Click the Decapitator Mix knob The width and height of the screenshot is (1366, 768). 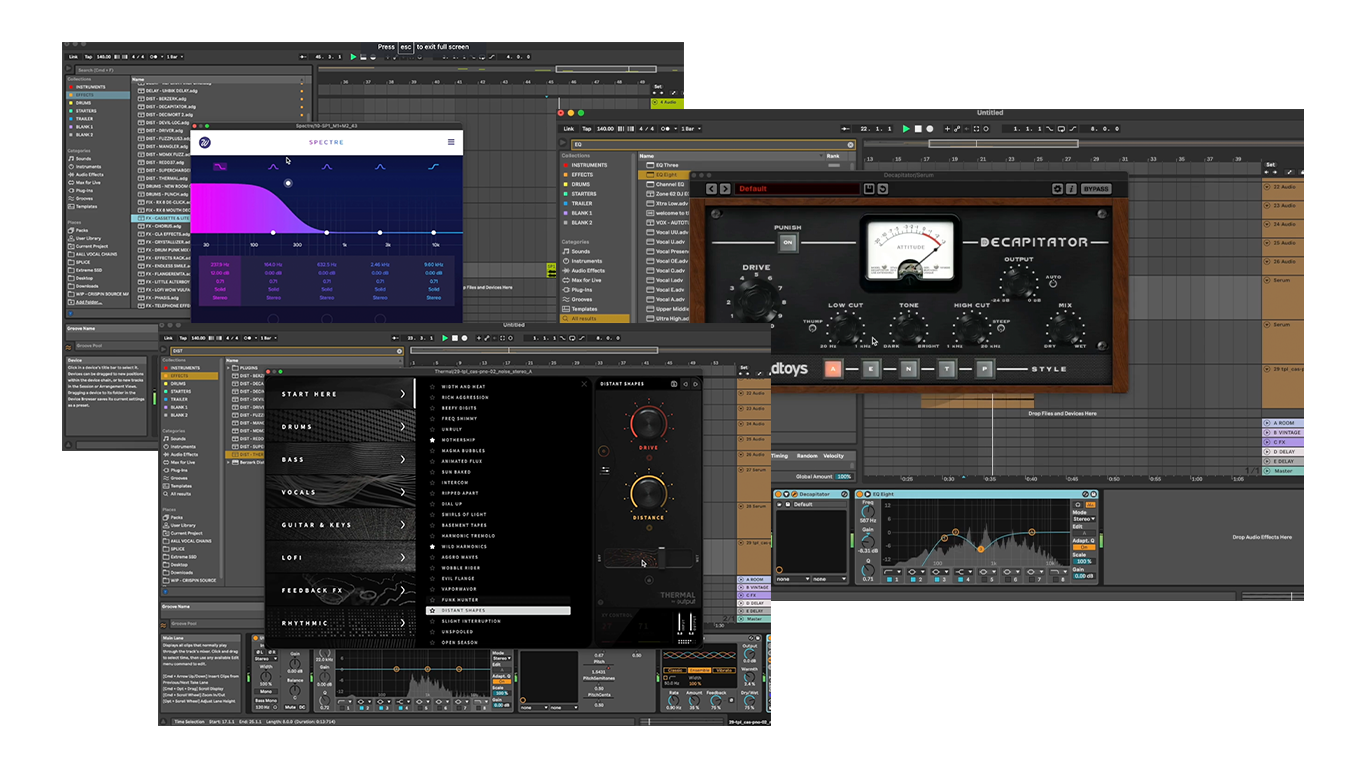[1063, 328]
